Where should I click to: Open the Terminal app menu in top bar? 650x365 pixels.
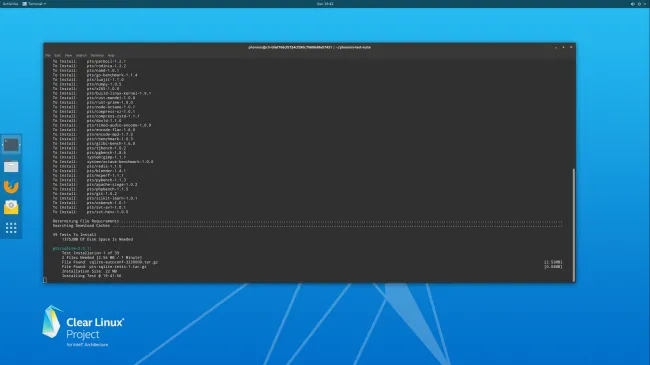click(34, 4)
